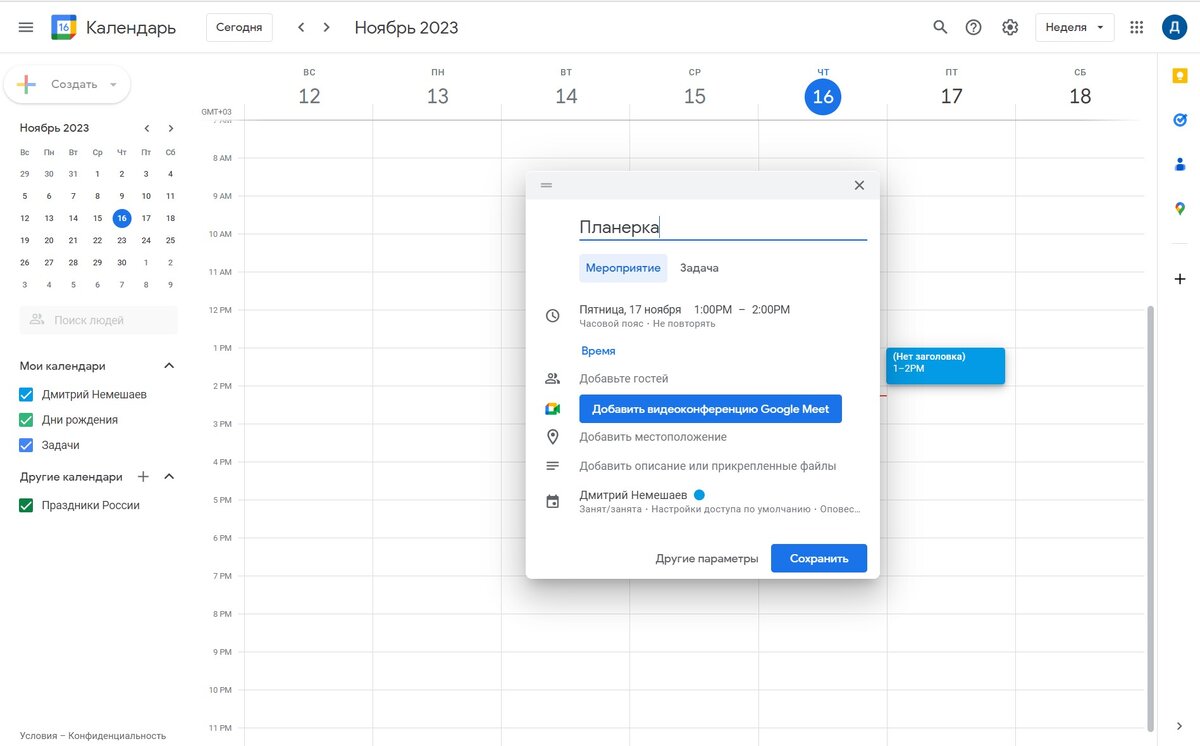Change event color next to Дмитрий Немешаев
Screen dimensions: 1200x746
pos(699,495)
